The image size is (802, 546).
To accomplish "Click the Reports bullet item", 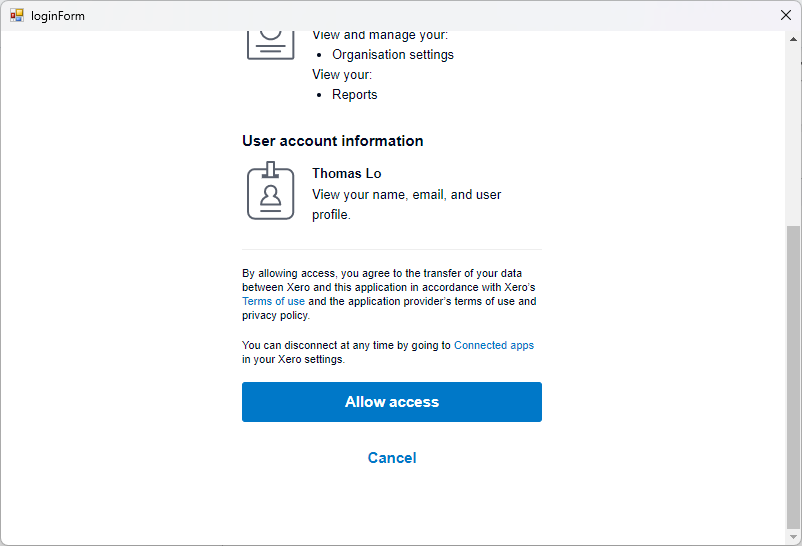I will click(x=354, y=95).
